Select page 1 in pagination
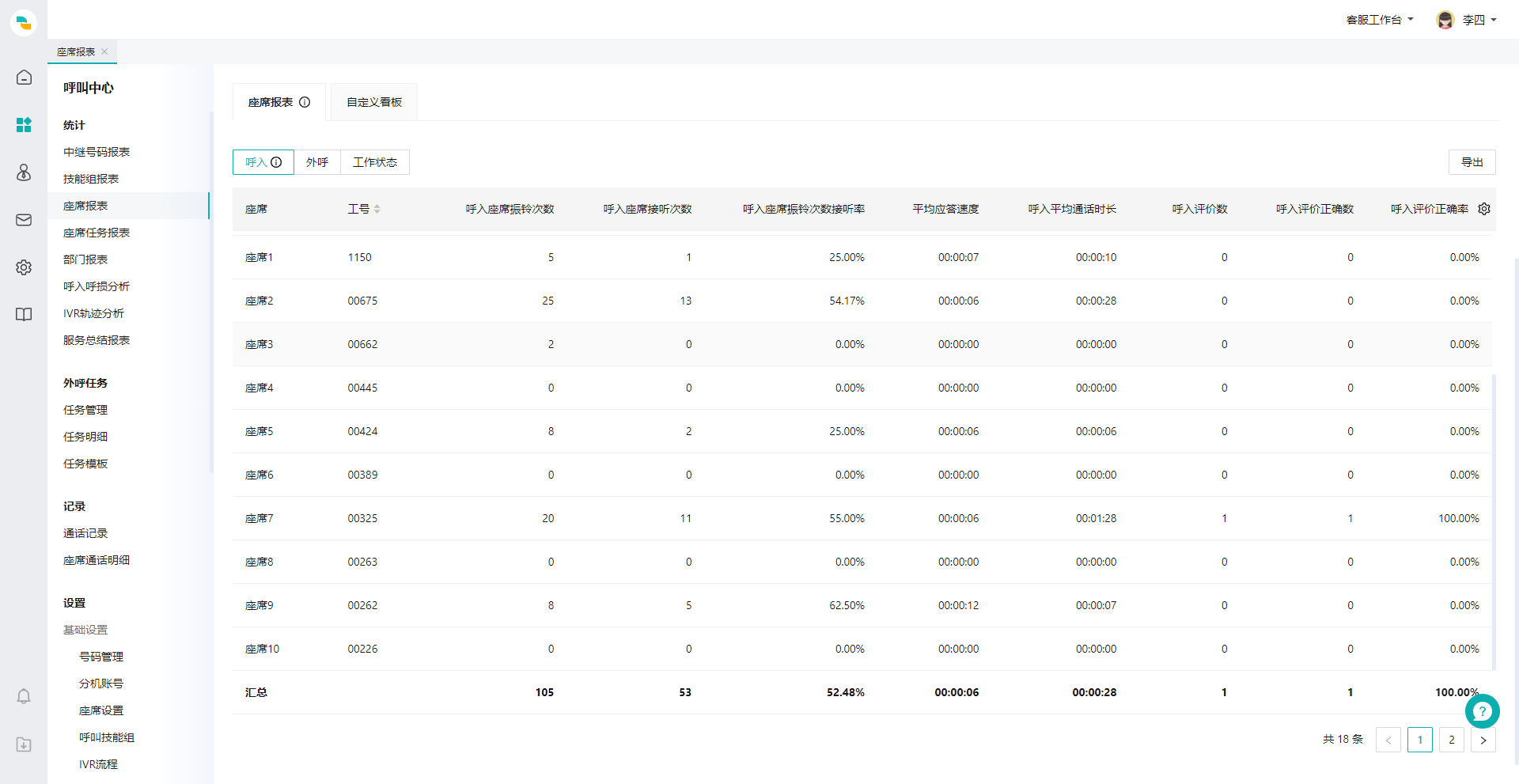The width and height of the screenshot is (1519, 784). (1420, 740)
